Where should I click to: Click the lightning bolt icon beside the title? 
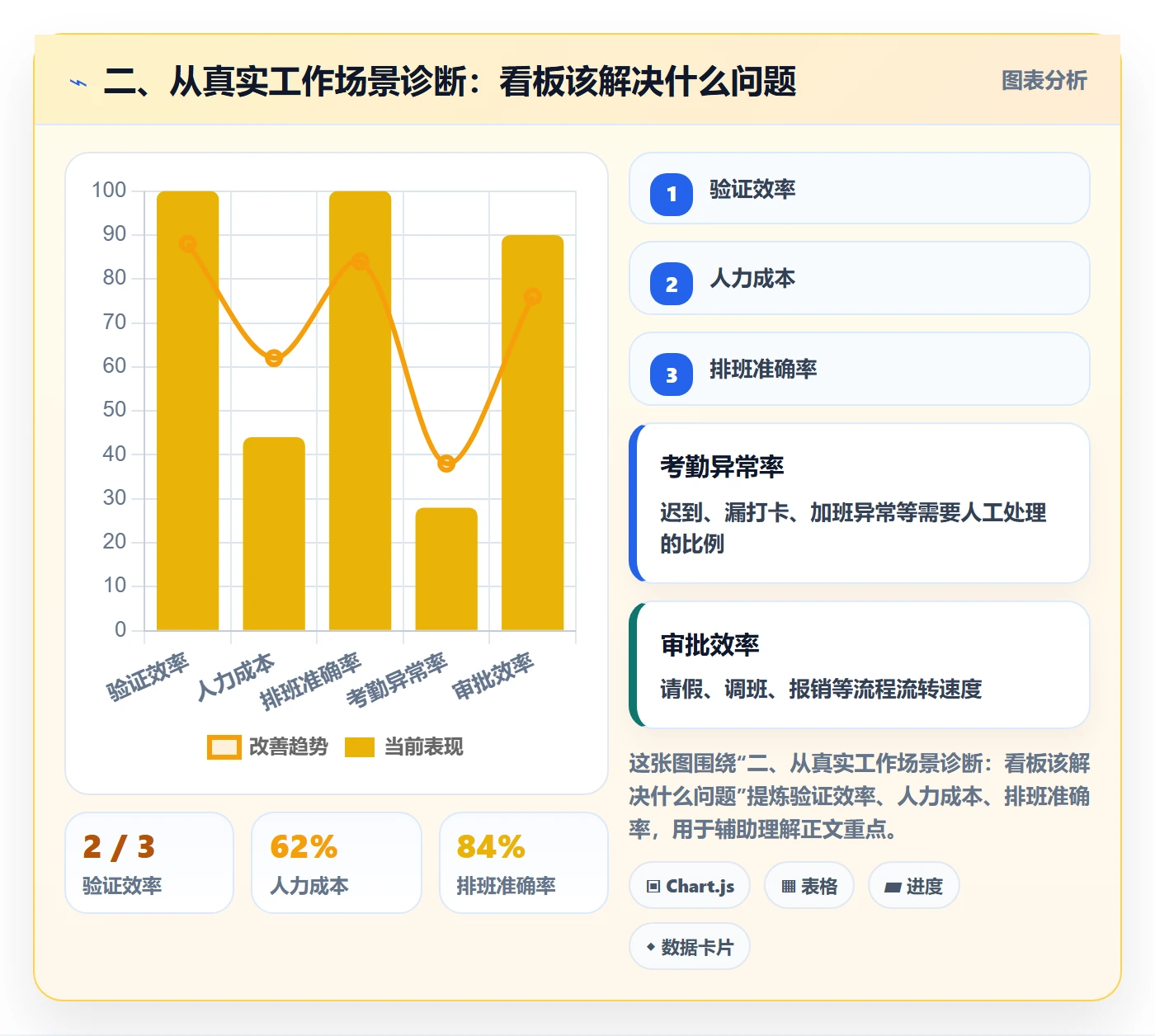pyautogui.click(x=78, y=82)
